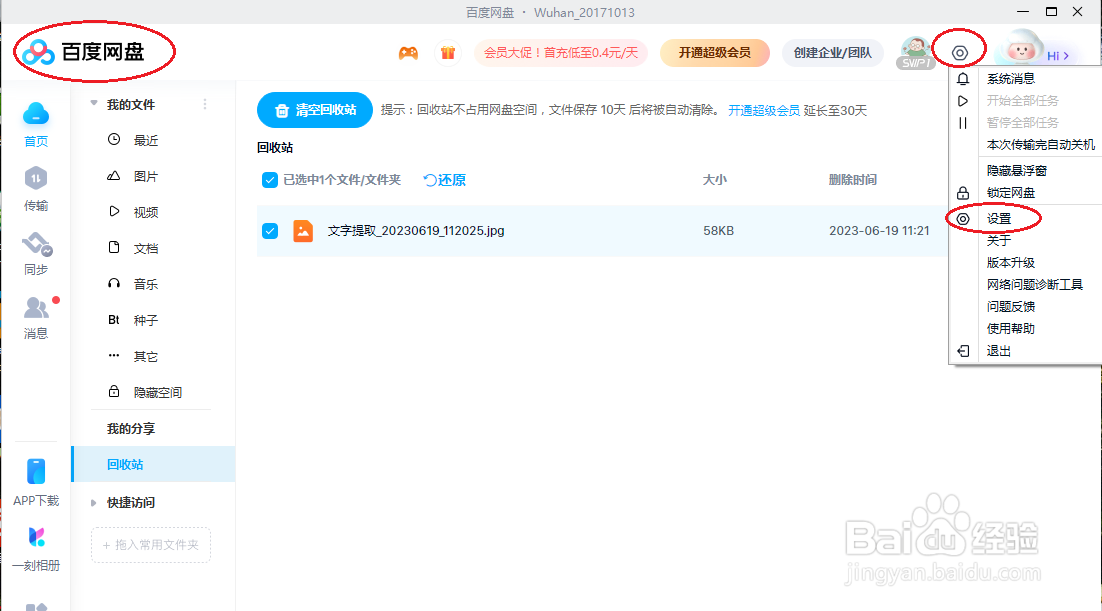Click 开通超级会员 orange button
The image size is (1102, 611).
click(715, 53)
